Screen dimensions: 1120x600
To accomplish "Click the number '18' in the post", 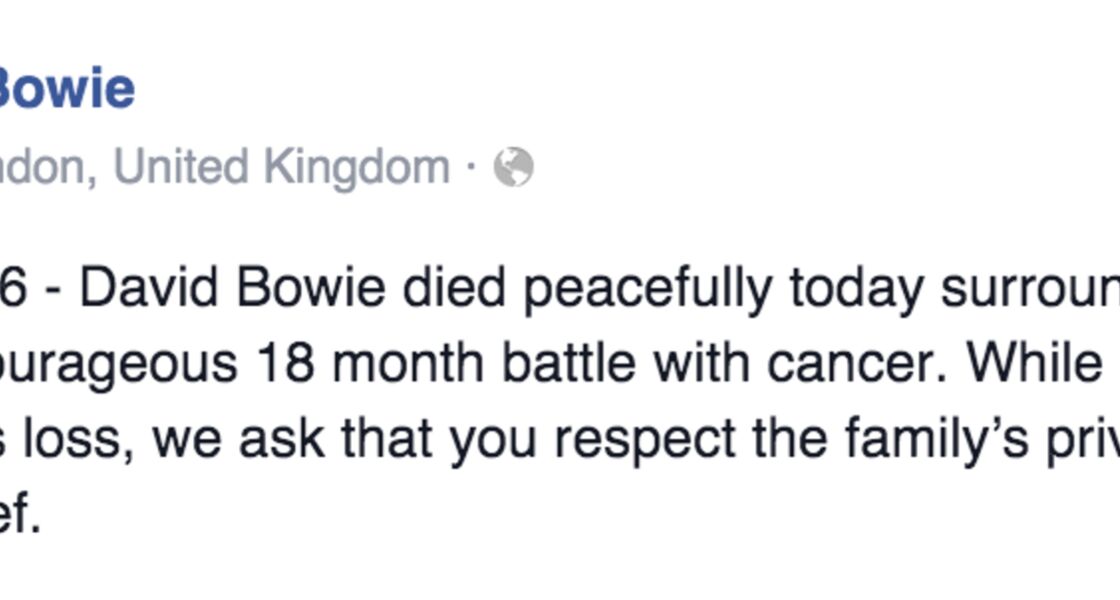I will coord(285,364).
